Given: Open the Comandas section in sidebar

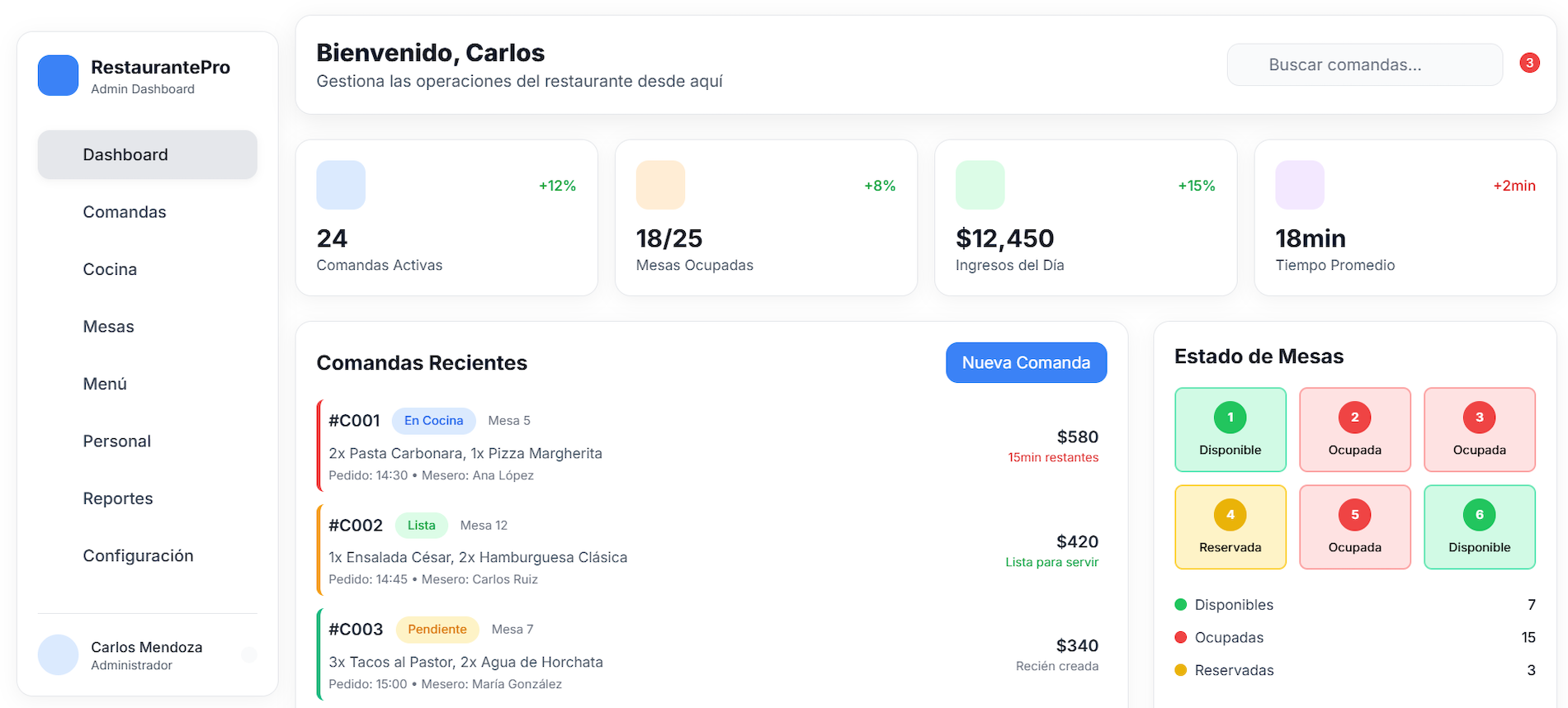Looking at the screenshot, I should tap(125, 212).
